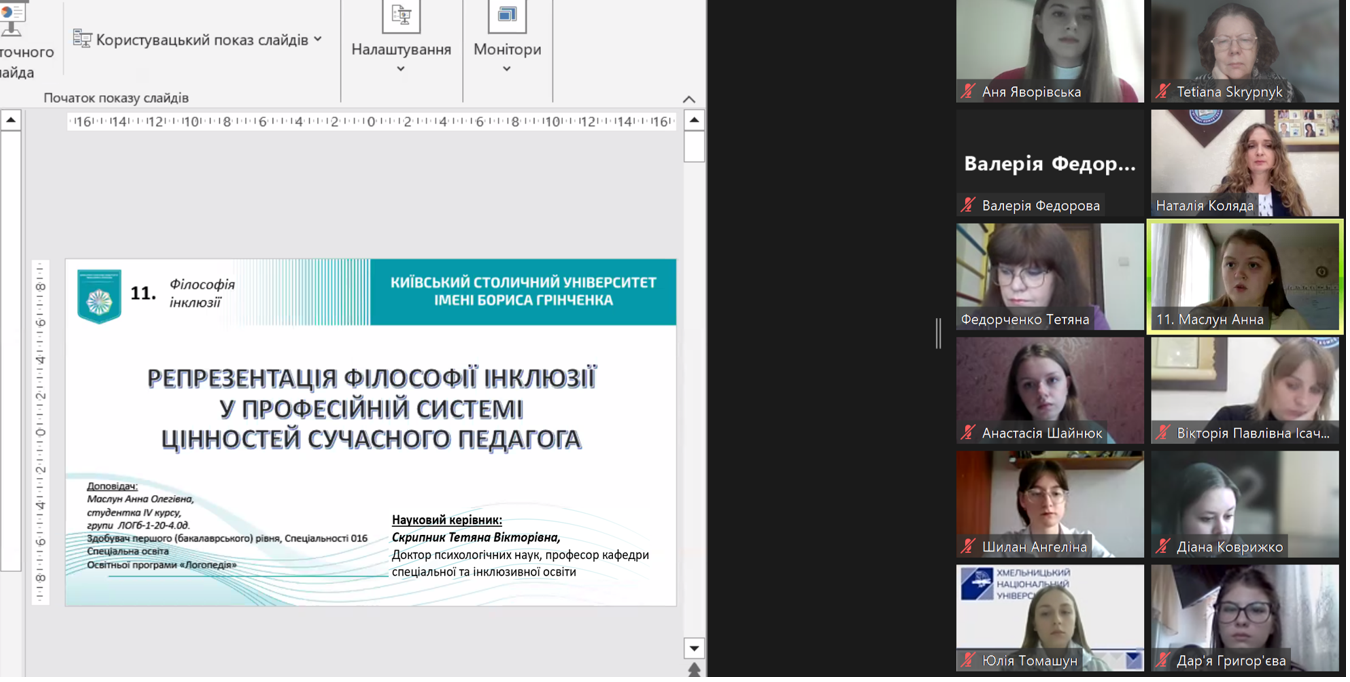Image resolution: width=1350 pixels, height=682 pixels.
Task: Collapse the ribbon with the up chevron
Action: click(x=689, y=99)
